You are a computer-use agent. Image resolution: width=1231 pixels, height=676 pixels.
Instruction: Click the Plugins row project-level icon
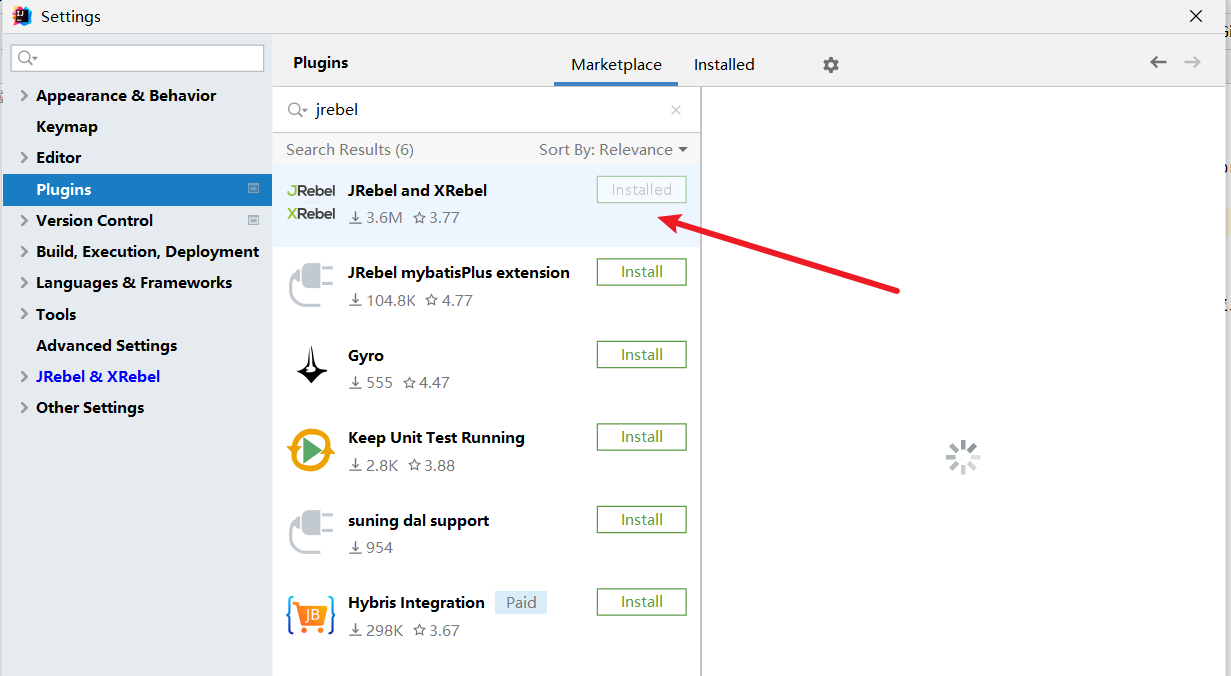(x=253, y=188)
